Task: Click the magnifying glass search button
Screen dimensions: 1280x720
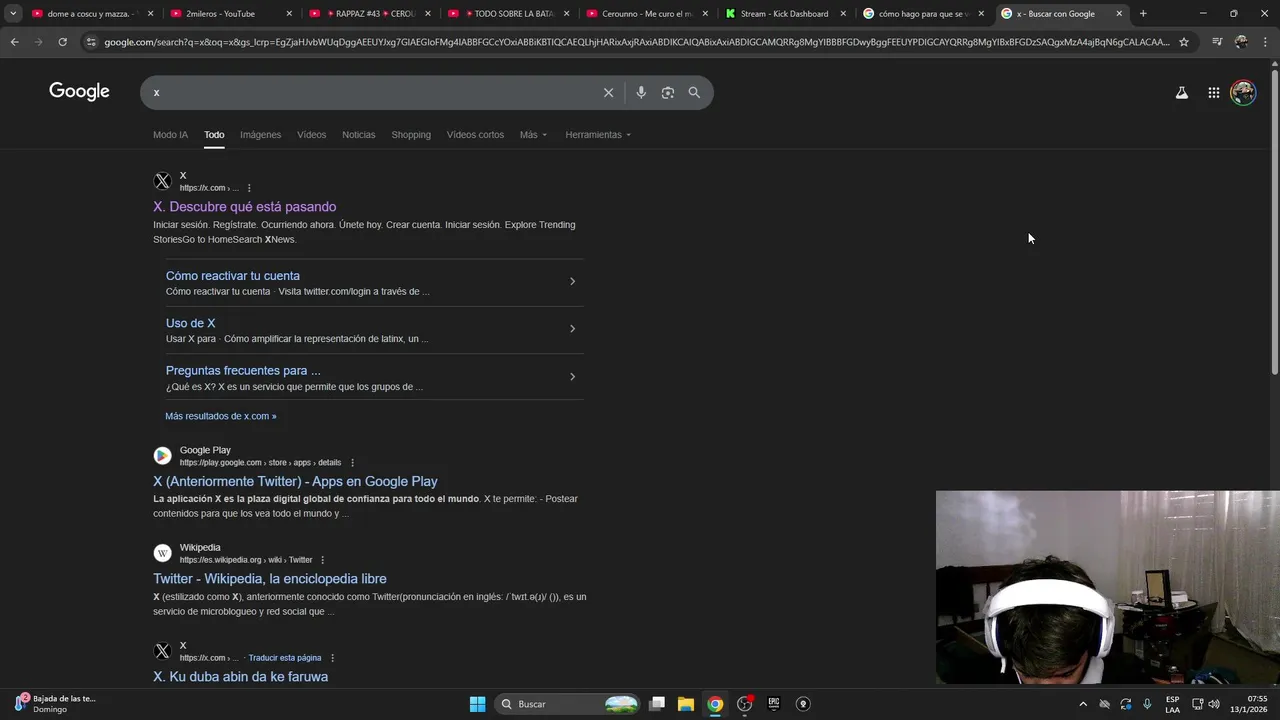Action: tap(694, 92)
